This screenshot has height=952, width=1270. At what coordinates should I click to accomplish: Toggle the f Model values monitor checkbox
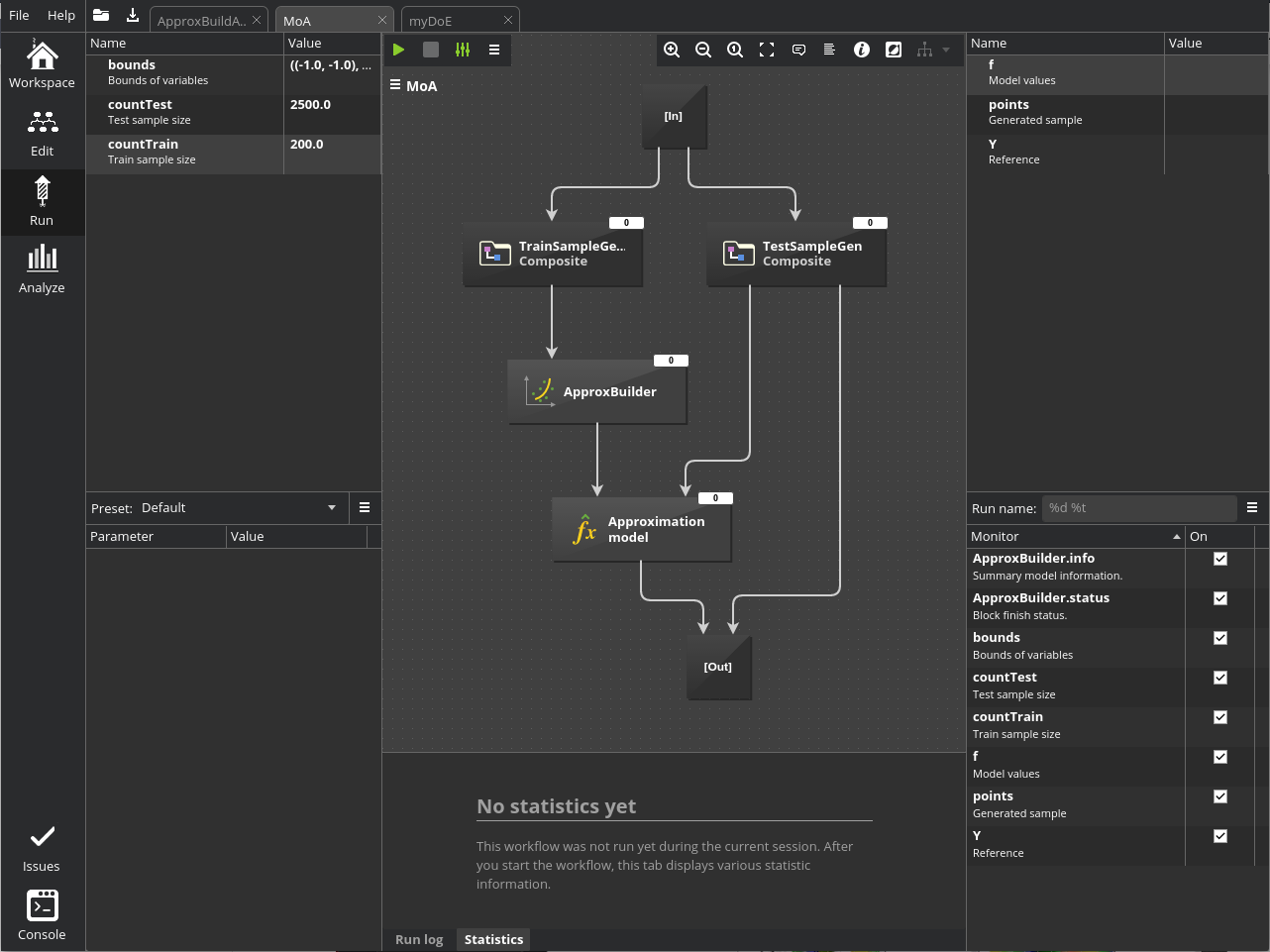click(1220, 757)
